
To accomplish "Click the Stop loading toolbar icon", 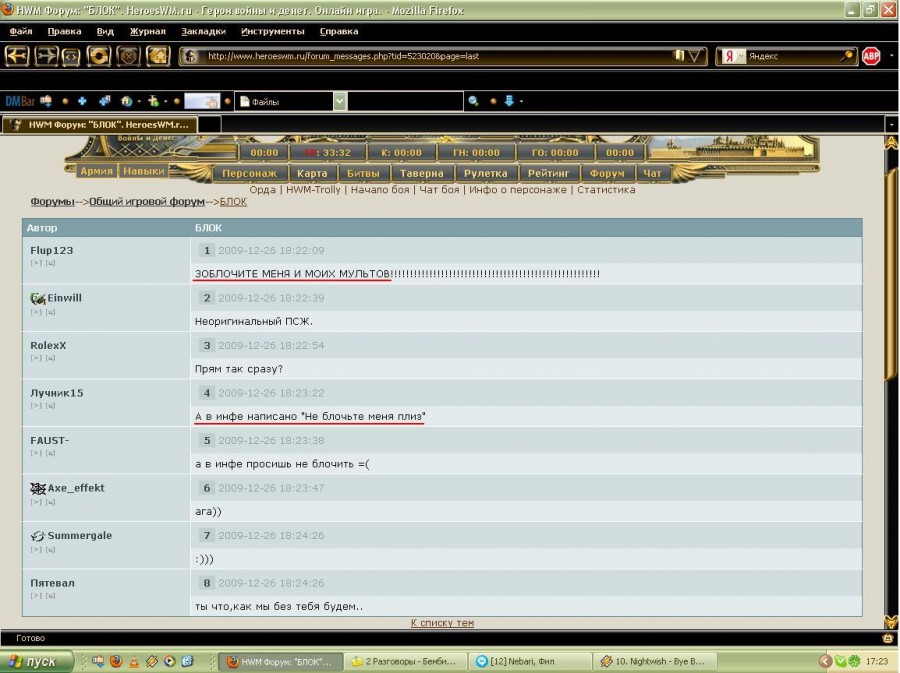I will coord(128,56).
